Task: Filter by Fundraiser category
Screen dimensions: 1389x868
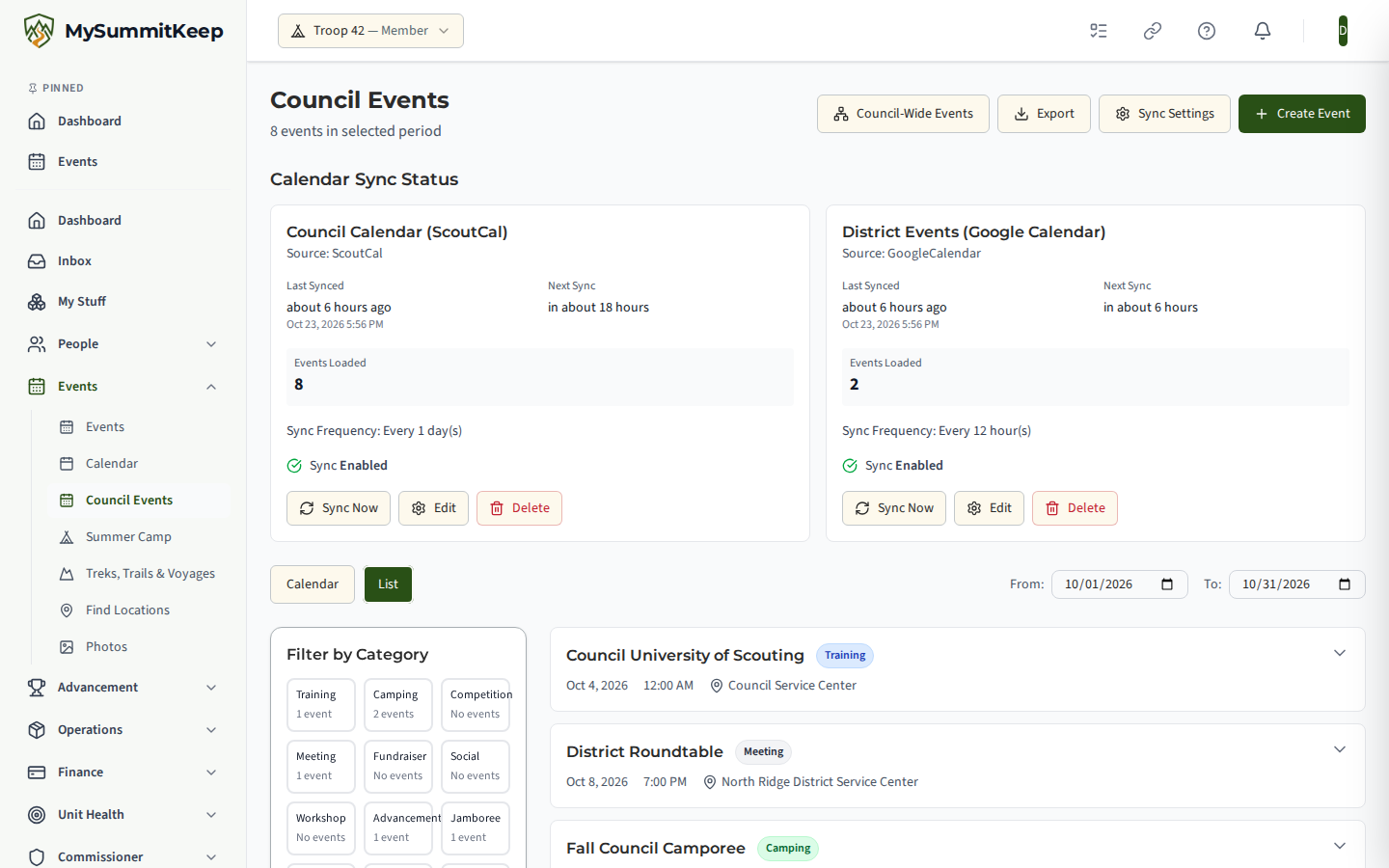Action: point(398,767)
